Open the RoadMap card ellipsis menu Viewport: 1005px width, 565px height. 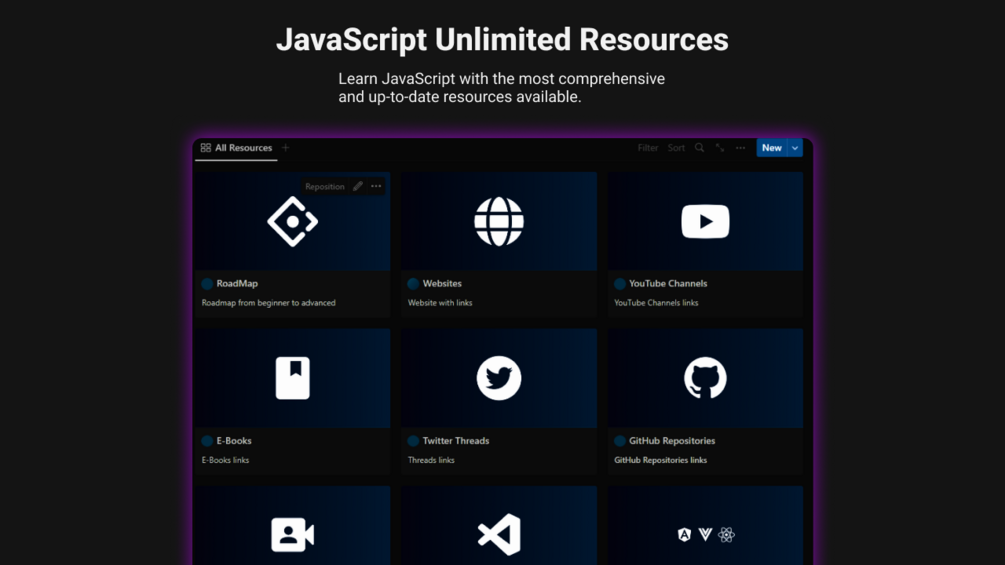click(376, 186)
